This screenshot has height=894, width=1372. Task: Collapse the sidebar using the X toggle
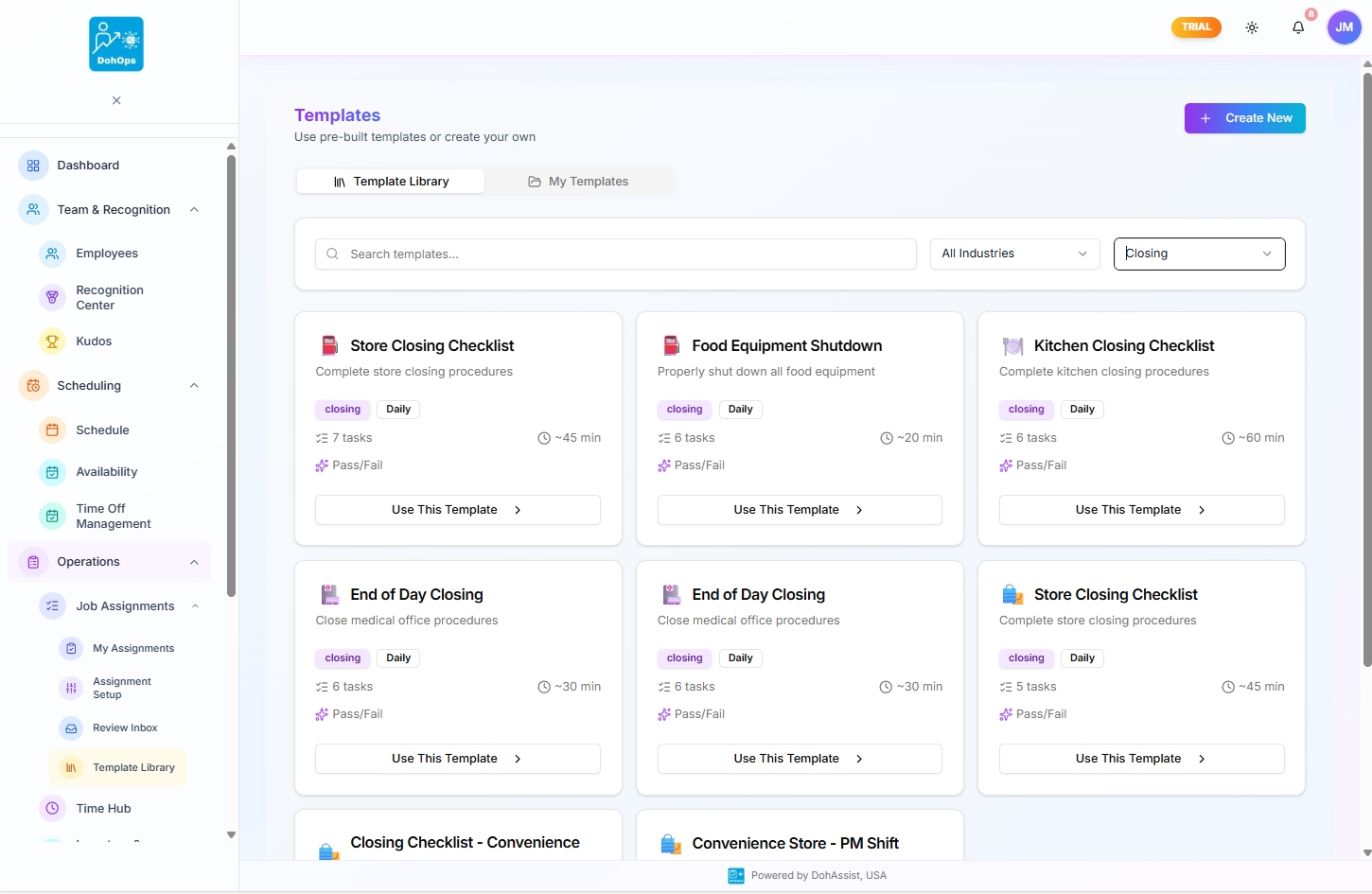pos(115,99)
